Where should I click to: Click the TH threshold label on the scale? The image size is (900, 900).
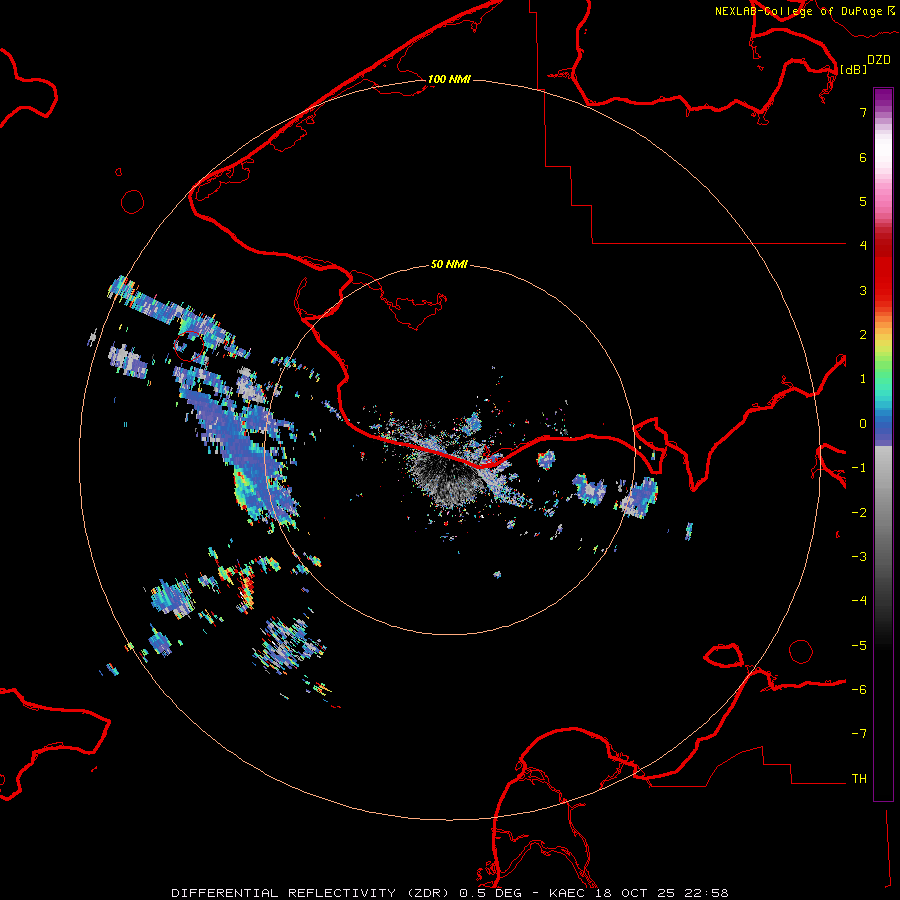point(859,779)
